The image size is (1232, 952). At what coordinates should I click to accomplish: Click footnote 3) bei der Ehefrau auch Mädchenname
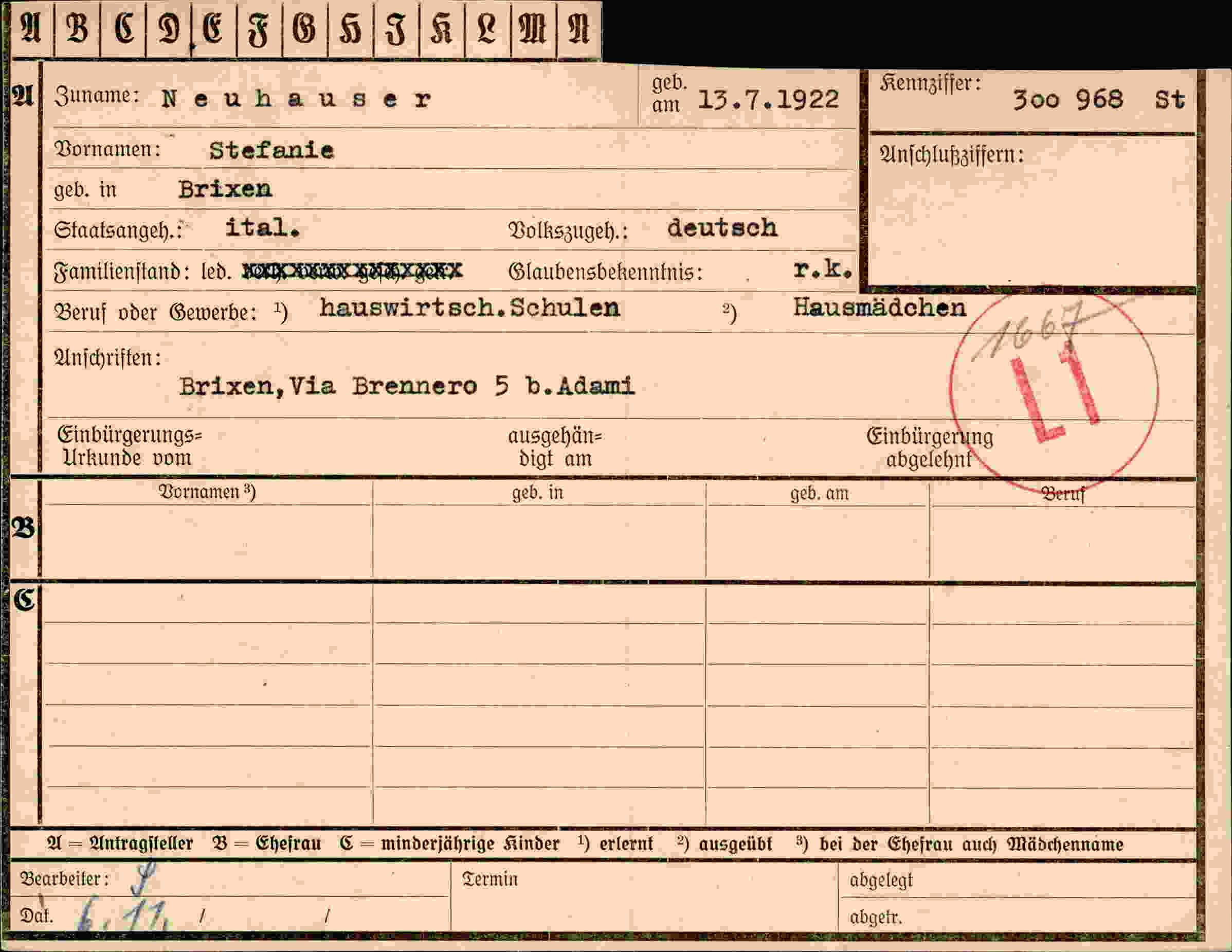[959, 844]
